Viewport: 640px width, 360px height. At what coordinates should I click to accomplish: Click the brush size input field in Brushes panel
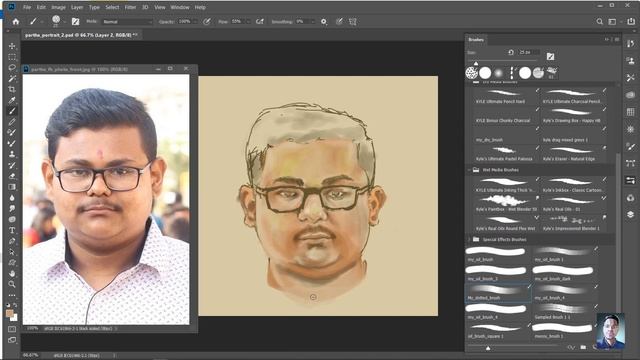529,52
